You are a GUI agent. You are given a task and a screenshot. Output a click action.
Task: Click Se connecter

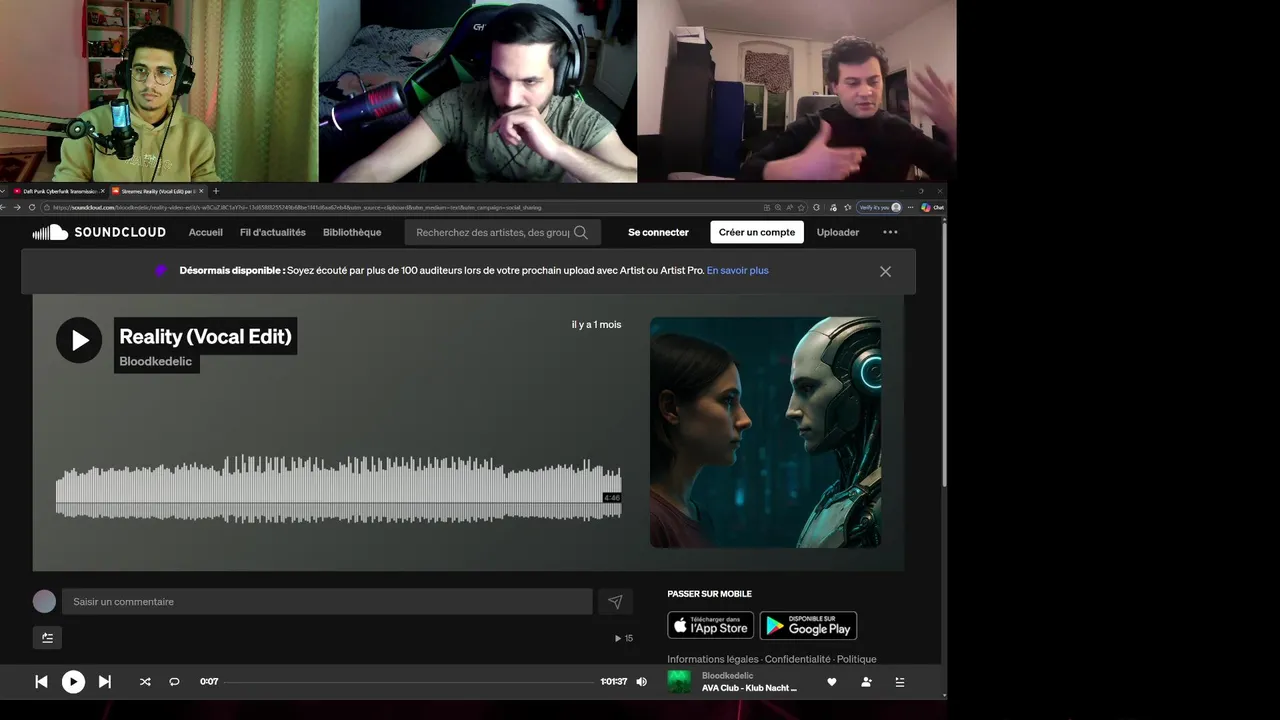(658, 232)
